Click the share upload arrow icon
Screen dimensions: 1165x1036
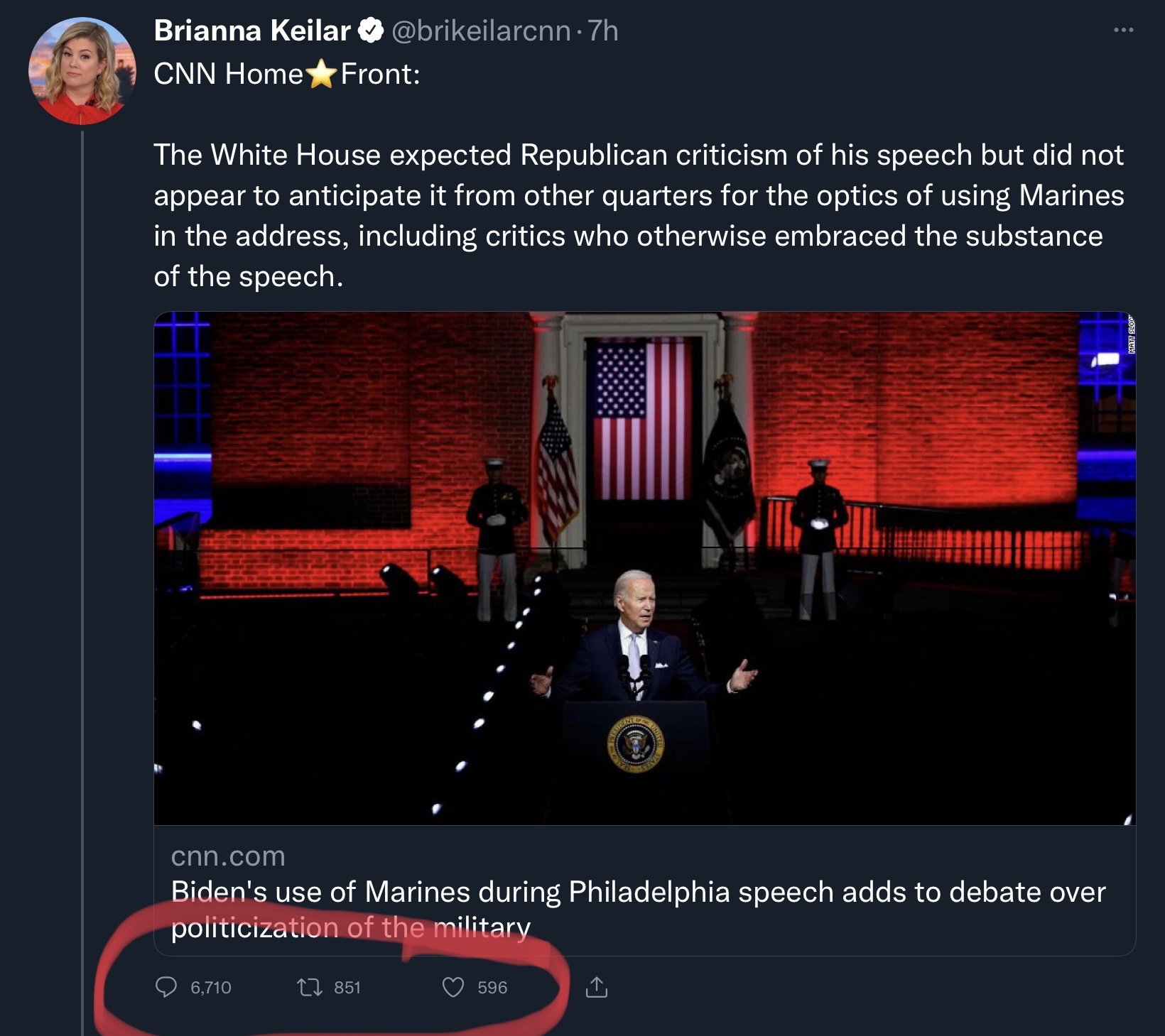pos(597,987)
